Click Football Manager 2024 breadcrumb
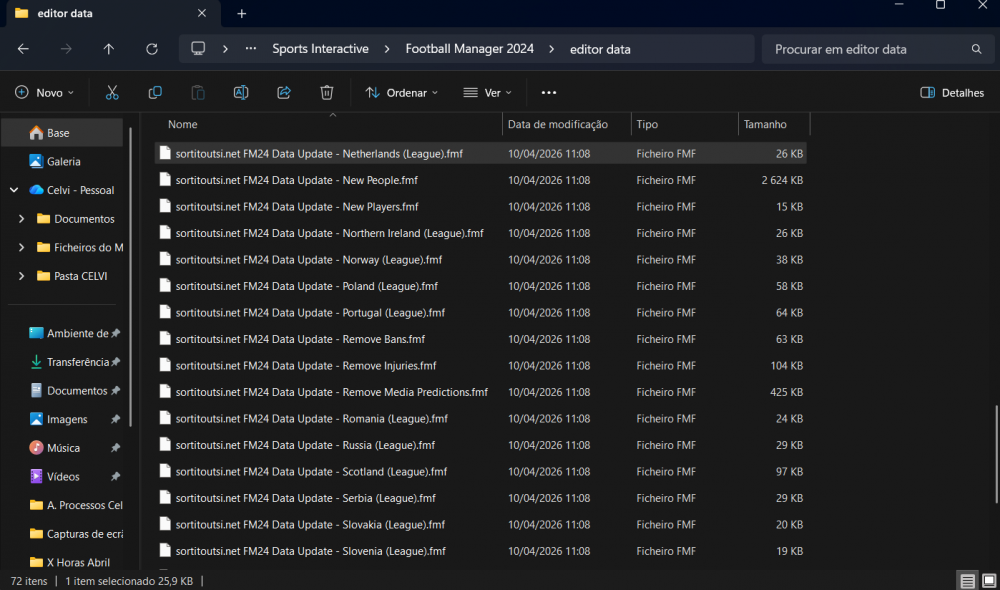Screen dimensions: 1000x590 pos(469,49)
